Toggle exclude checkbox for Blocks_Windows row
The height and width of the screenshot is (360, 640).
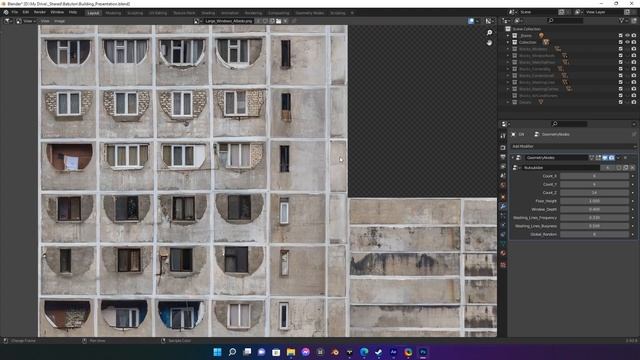click(620, 49)
